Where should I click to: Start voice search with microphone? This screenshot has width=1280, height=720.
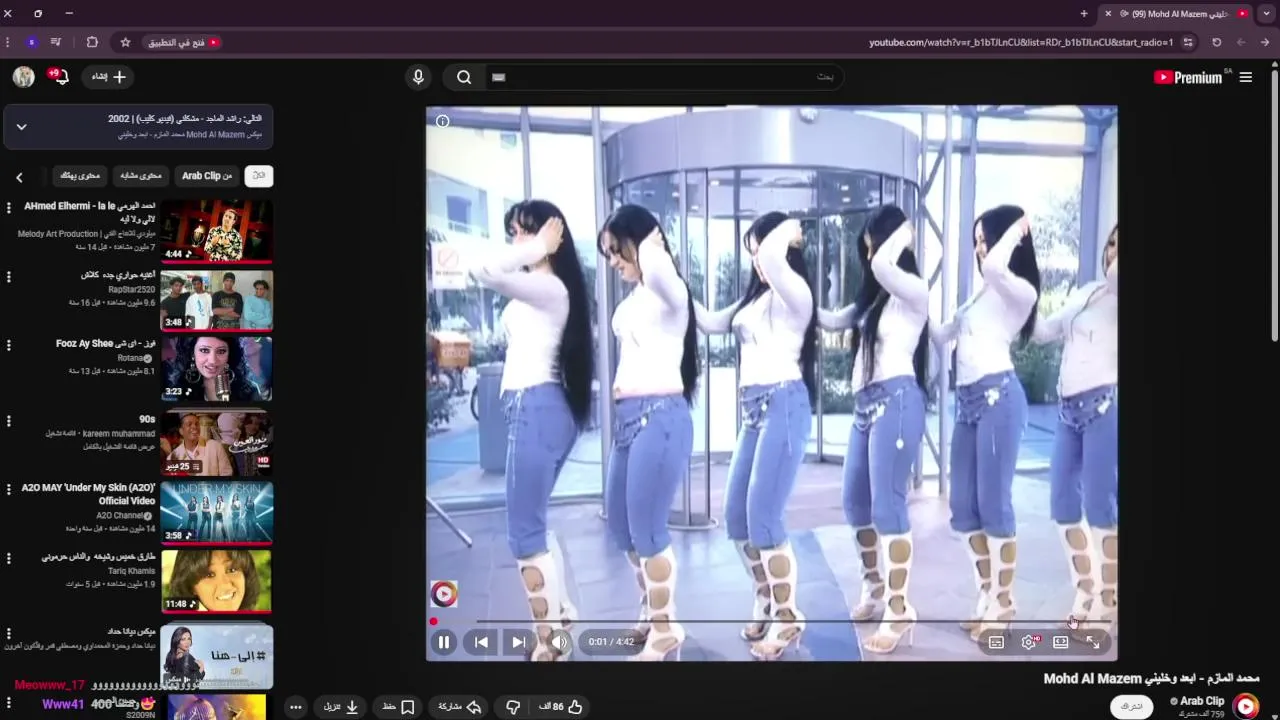(418, 77)
